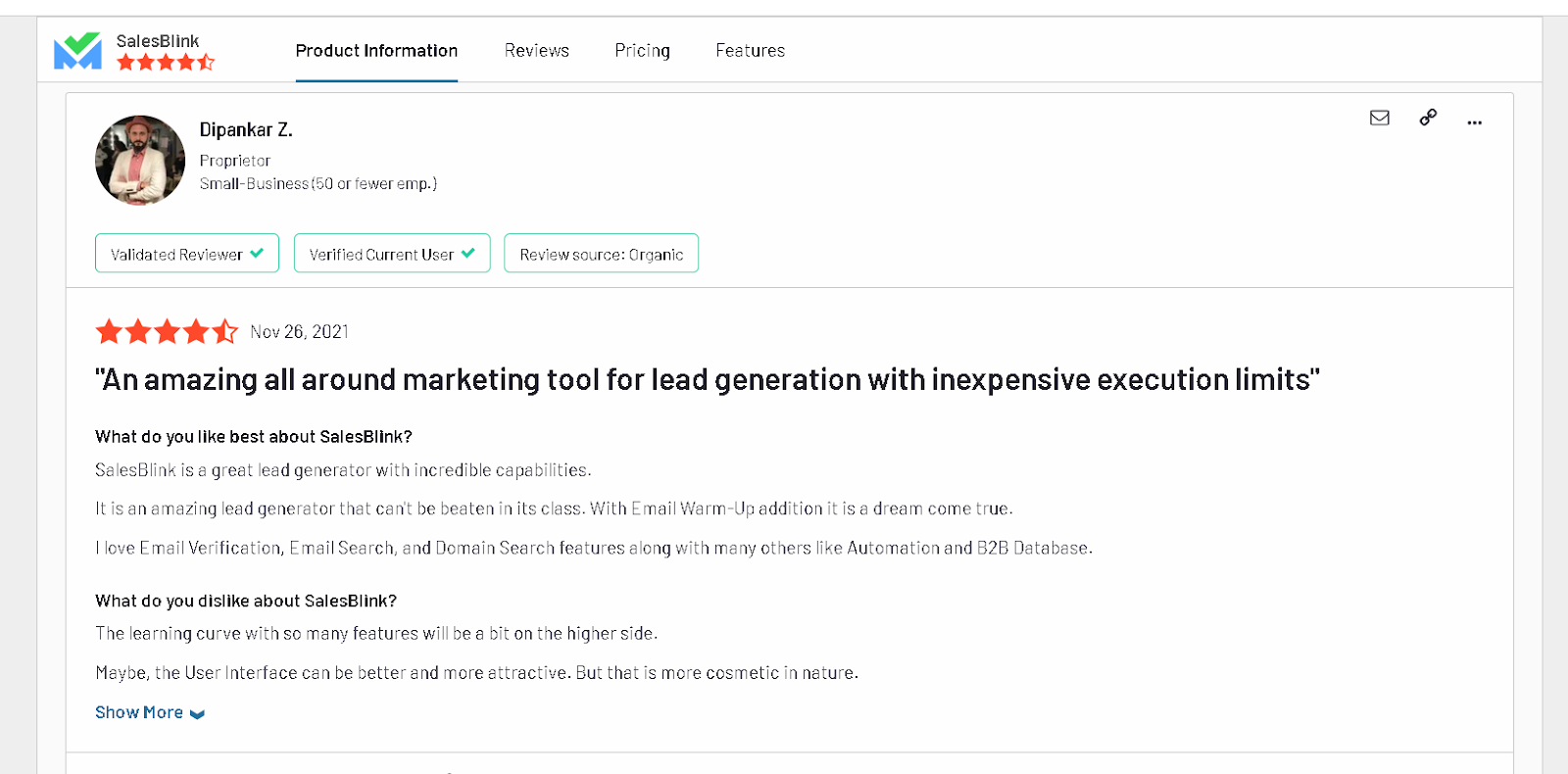This screenshot has width=1568, height=774.
Task: Click the reviewer name Dipankar Z.
Action: pos(246,129)
